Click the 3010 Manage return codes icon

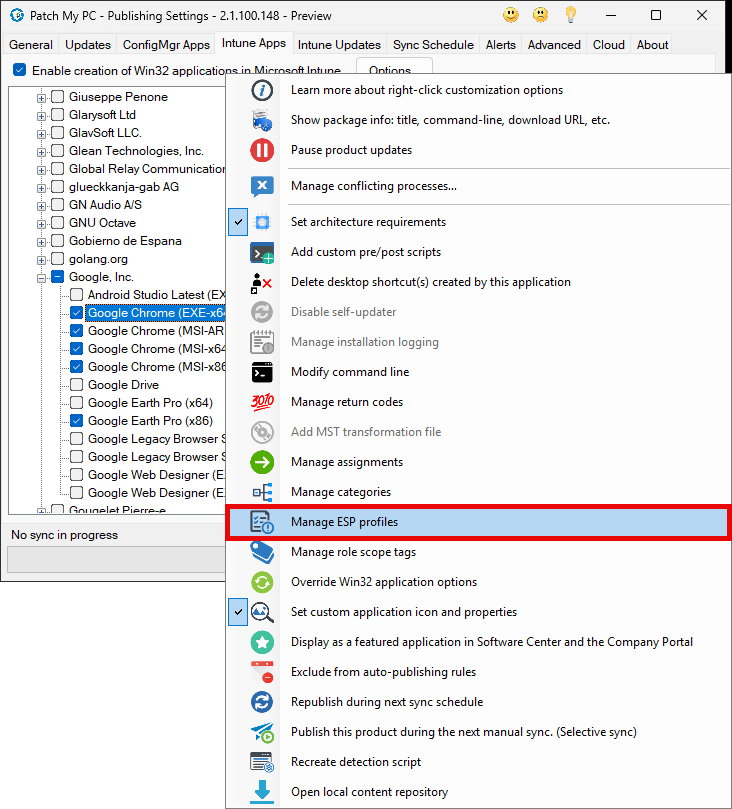pyautogui.click(x=262, y=402)
